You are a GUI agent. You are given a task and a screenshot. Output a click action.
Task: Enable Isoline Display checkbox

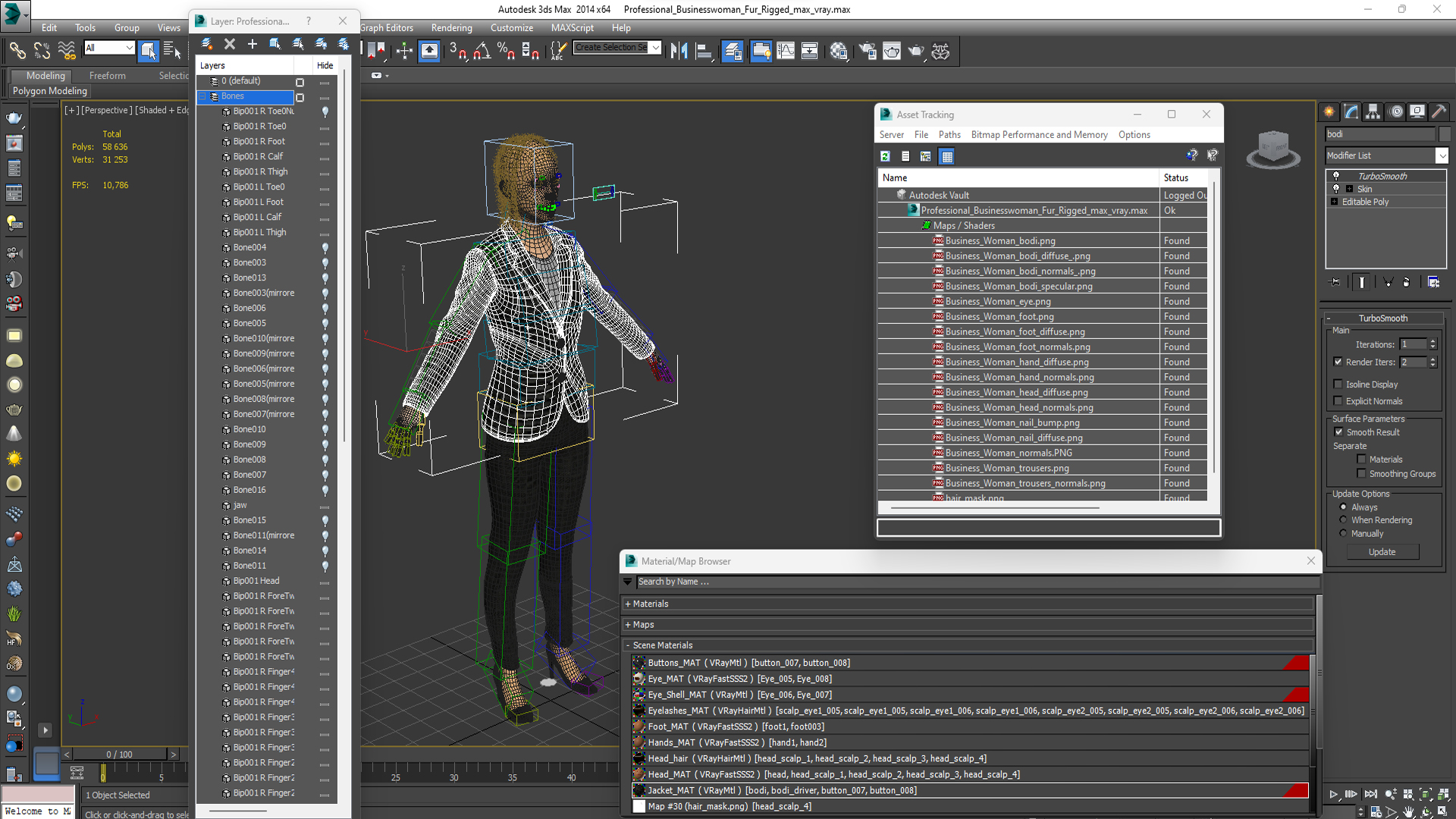[1338, 384]
